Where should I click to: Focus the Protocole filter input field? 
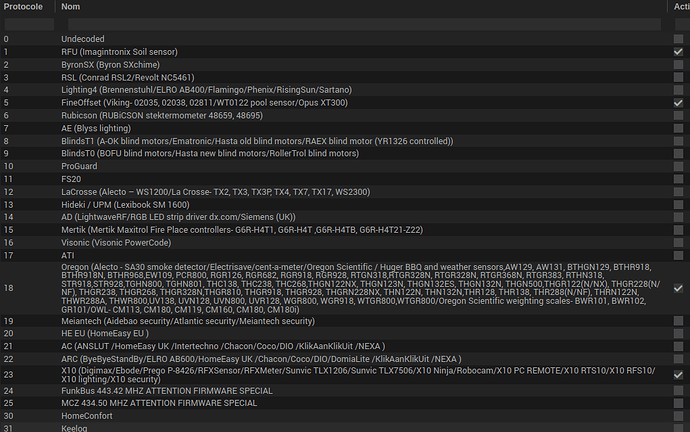point(29,24)
